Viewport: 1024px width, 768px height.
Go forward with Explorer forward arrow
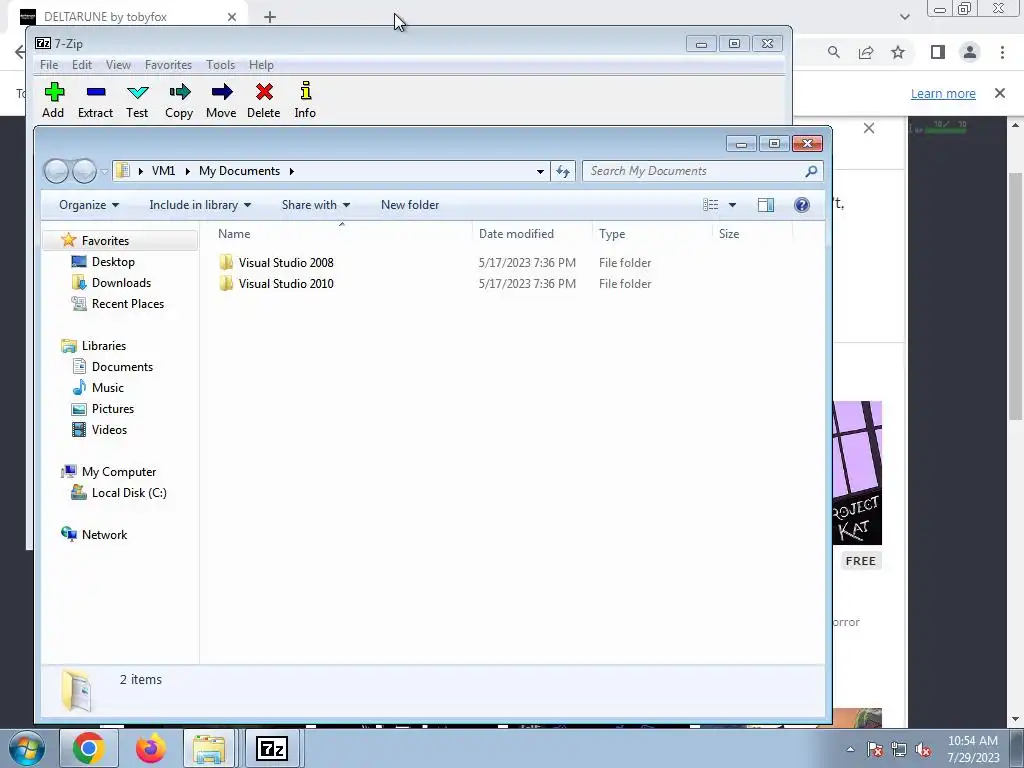click(84, 171)
